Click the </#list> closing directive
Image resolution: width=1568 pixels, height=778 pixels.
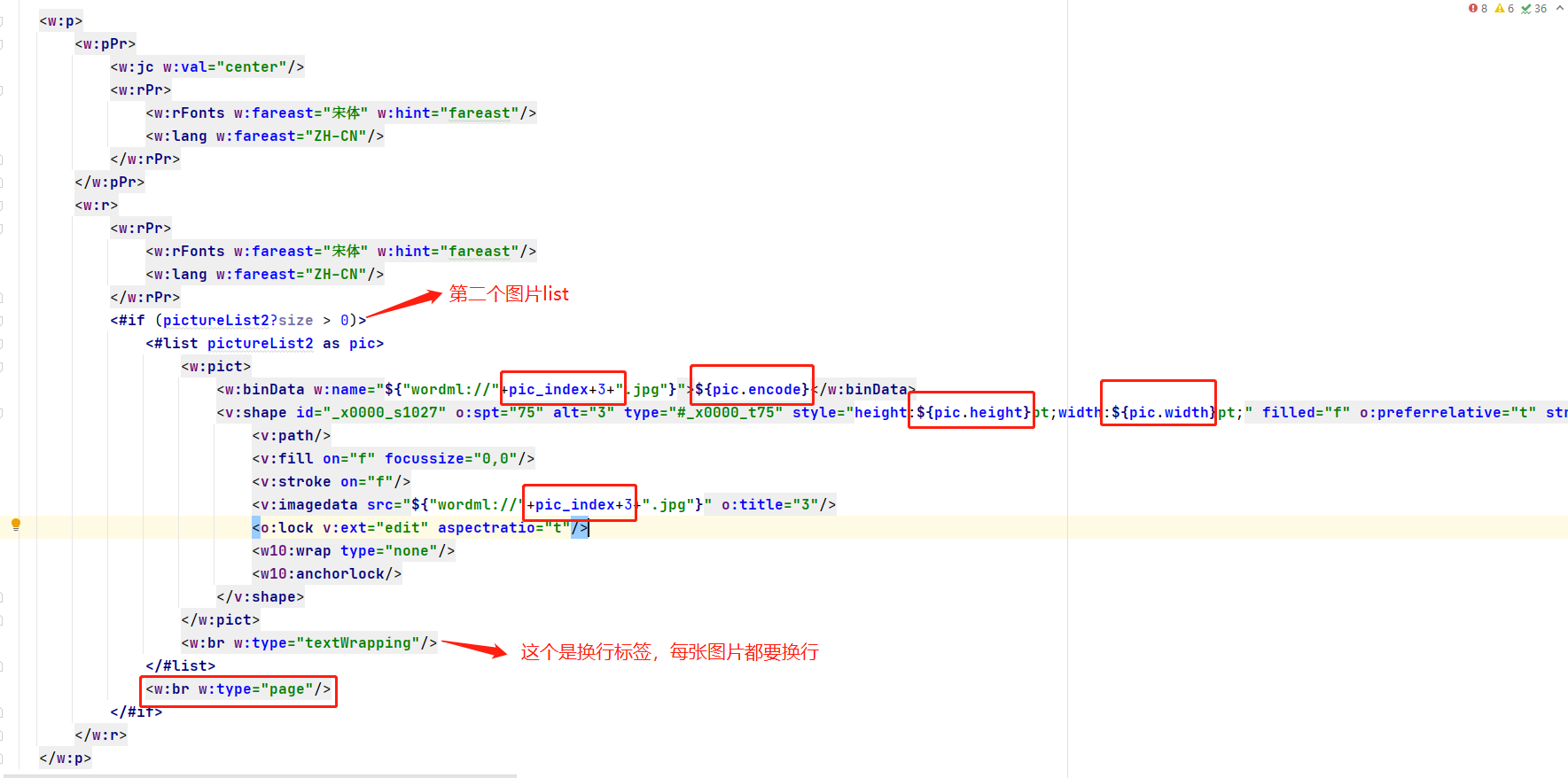pos(181,665)
